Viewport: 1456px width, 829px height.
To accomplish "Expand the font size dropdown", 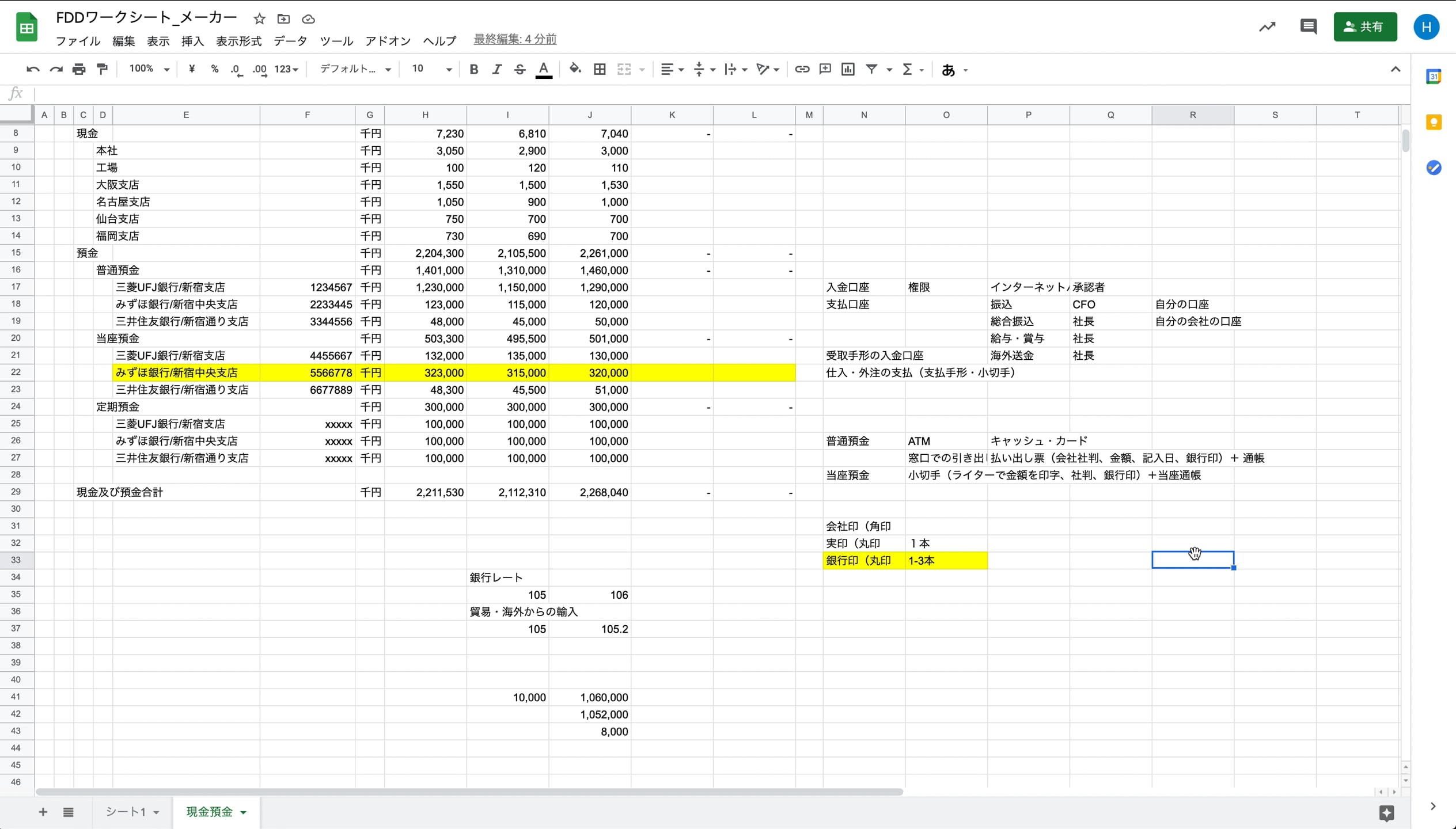I will tap(449, 69).
